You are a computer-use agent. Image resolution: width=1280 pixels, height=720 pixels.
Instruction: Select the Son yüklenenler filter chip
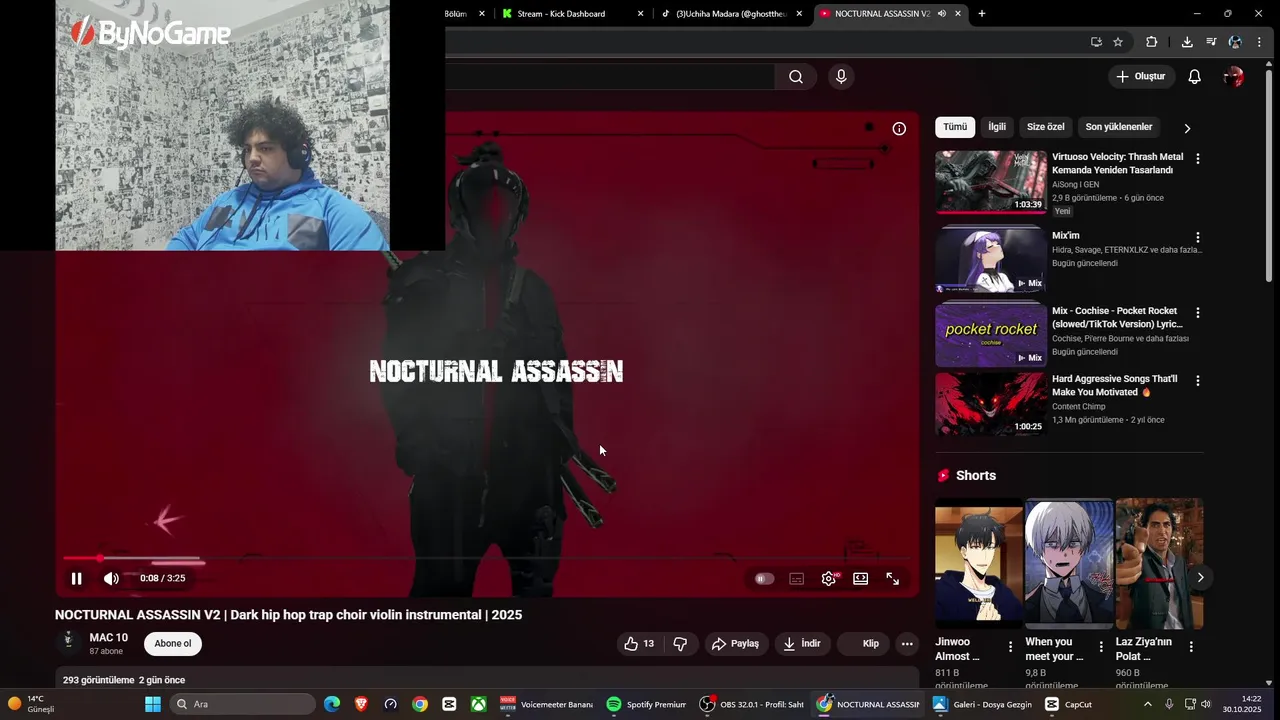(1119, 127)
